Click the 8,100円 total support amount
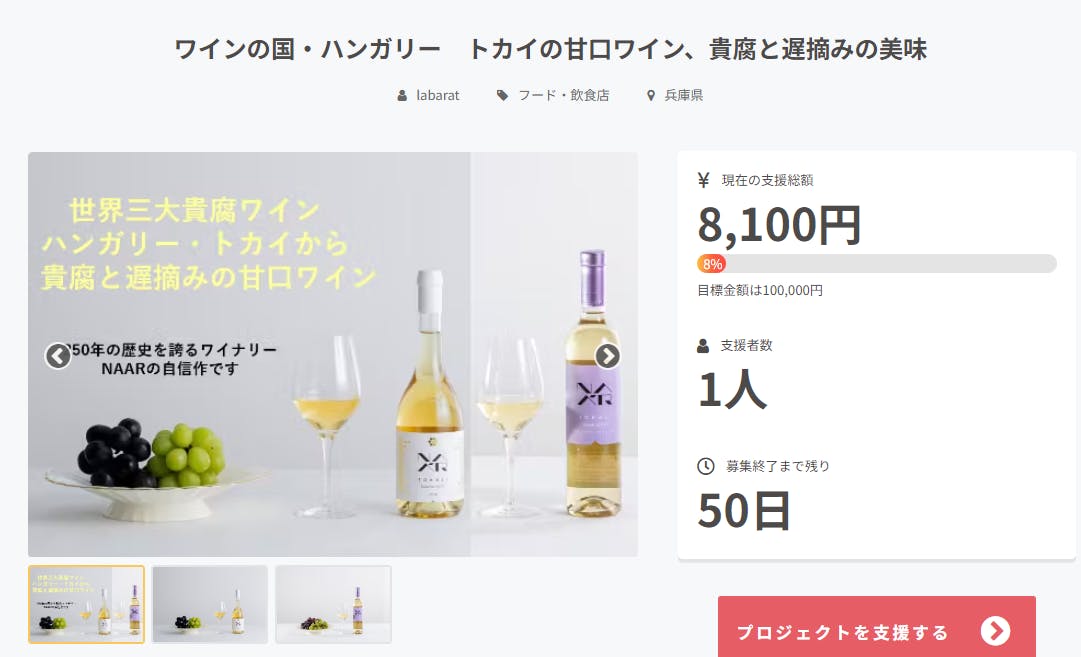 pyautogui.click(x=779, y=225)
